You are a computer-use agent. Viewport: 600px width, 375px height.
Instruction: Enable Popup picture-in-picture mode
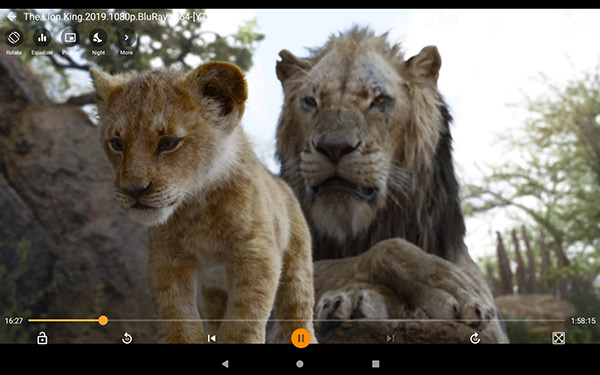[x=70, y=38]
